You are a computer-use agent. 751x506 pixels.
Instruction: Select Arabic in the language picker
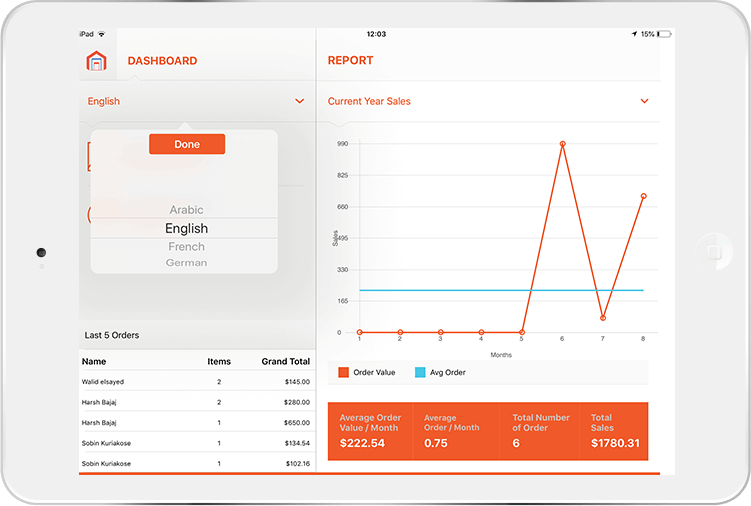coord(186,210)
